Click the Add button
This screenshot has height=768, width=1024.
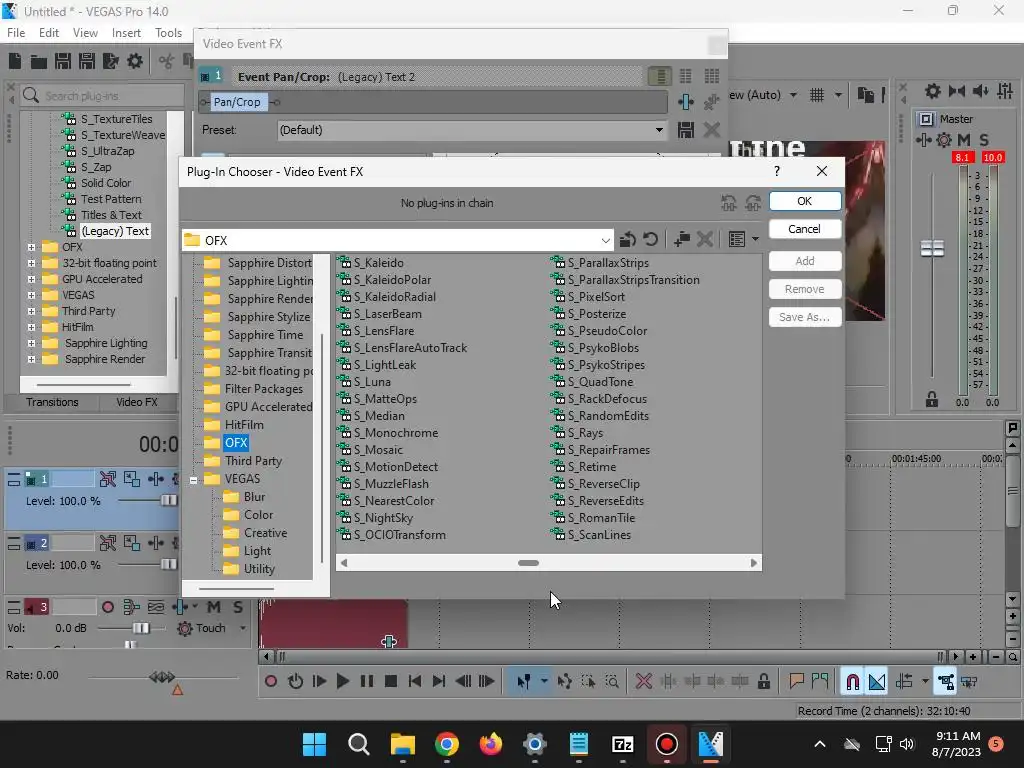click(805, 261)
